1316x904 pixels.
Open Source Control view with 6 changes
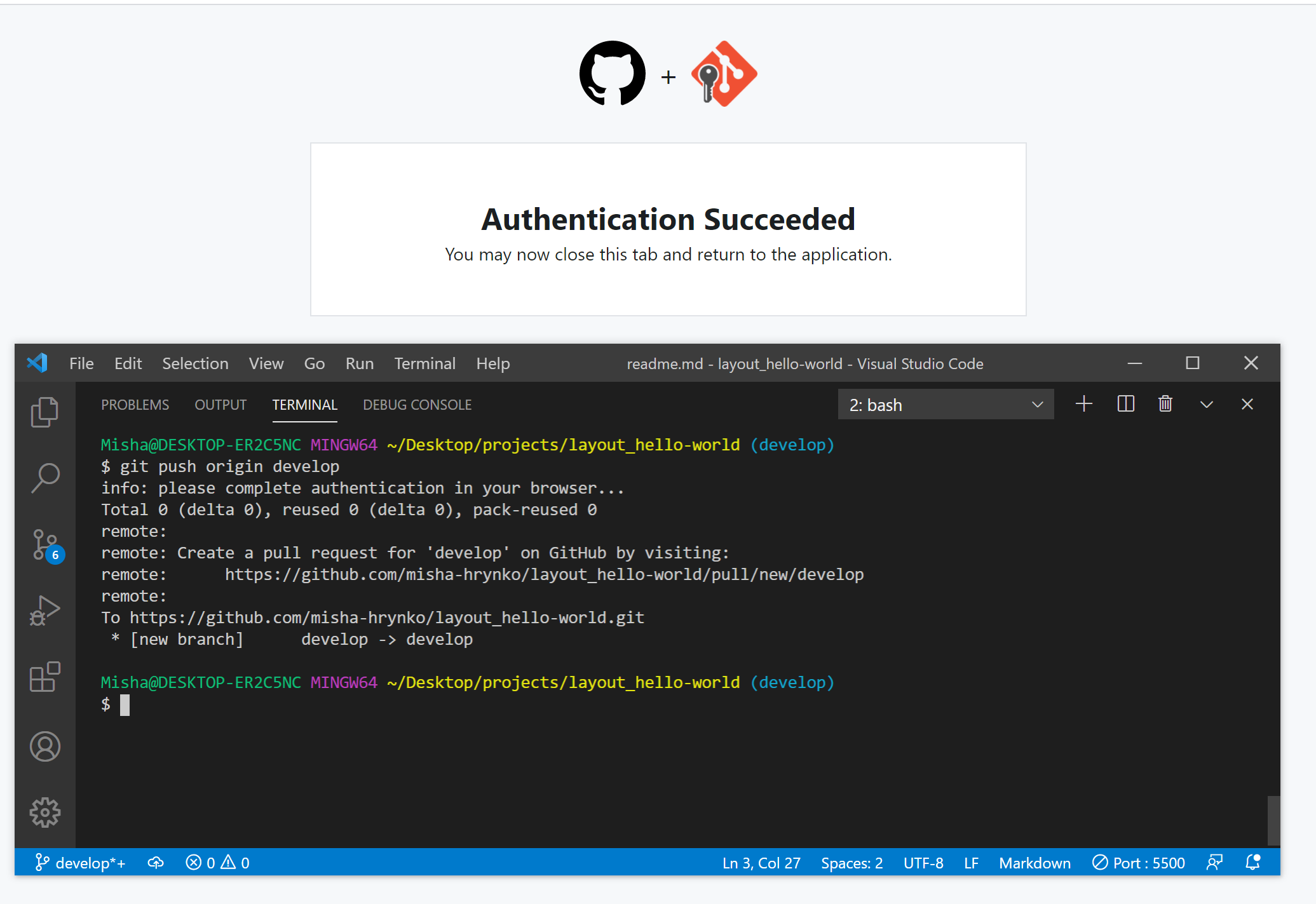[47, 546]
